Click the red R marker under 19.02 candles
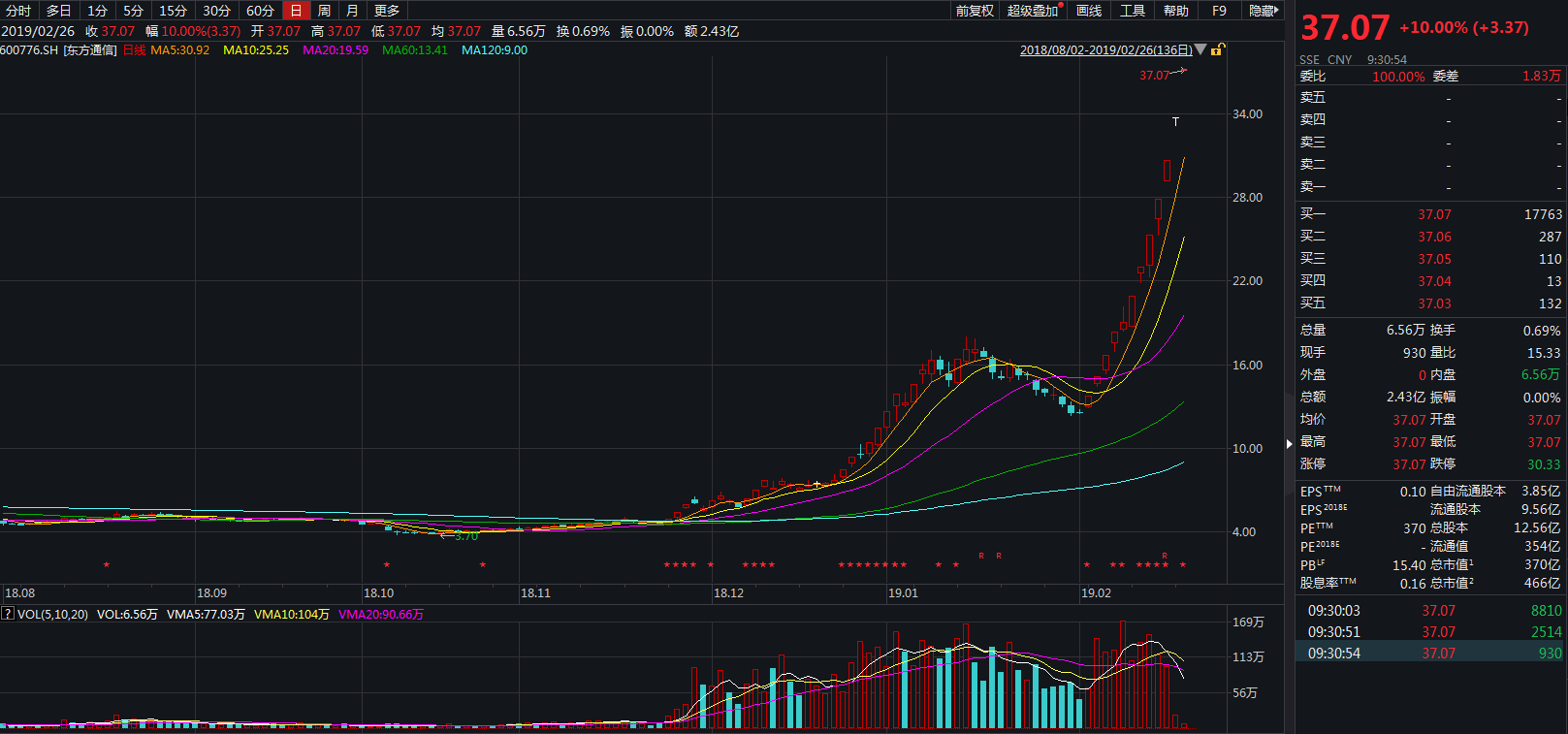 coord(1165,556)
